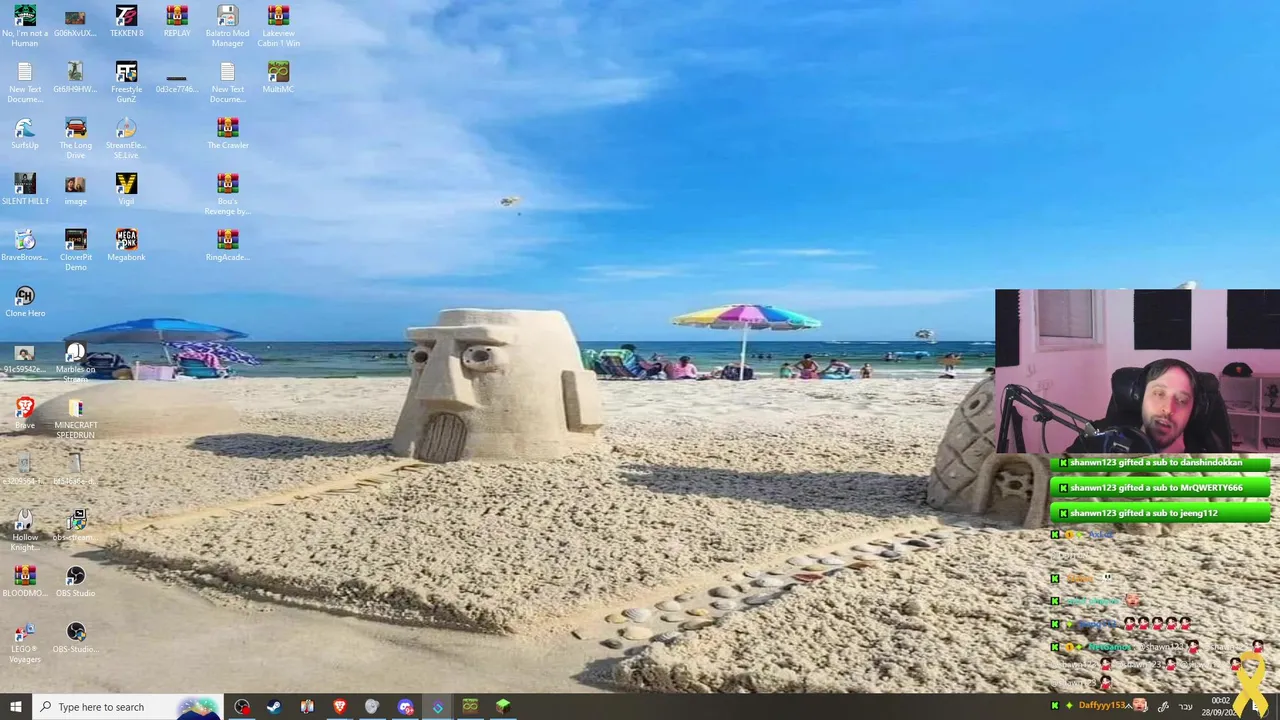Open the TEKKEN 8 desktop shortcut

tap(126, 21)
